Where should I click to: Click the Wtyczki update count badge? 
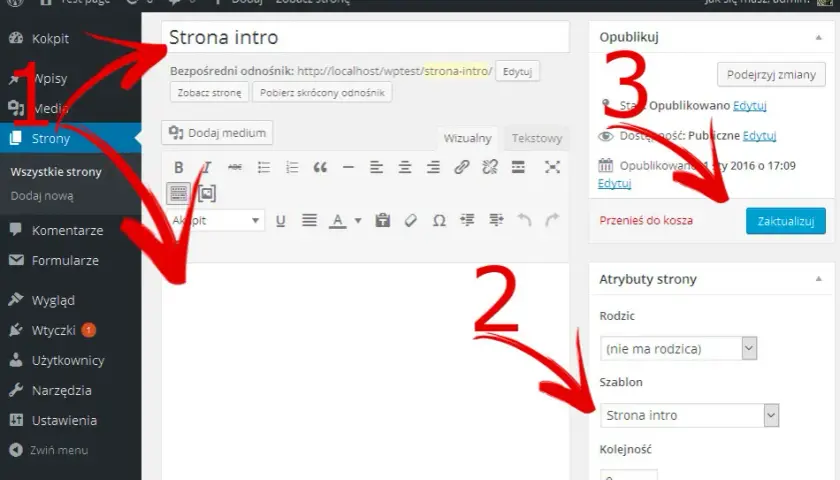(x=88, y=329)
